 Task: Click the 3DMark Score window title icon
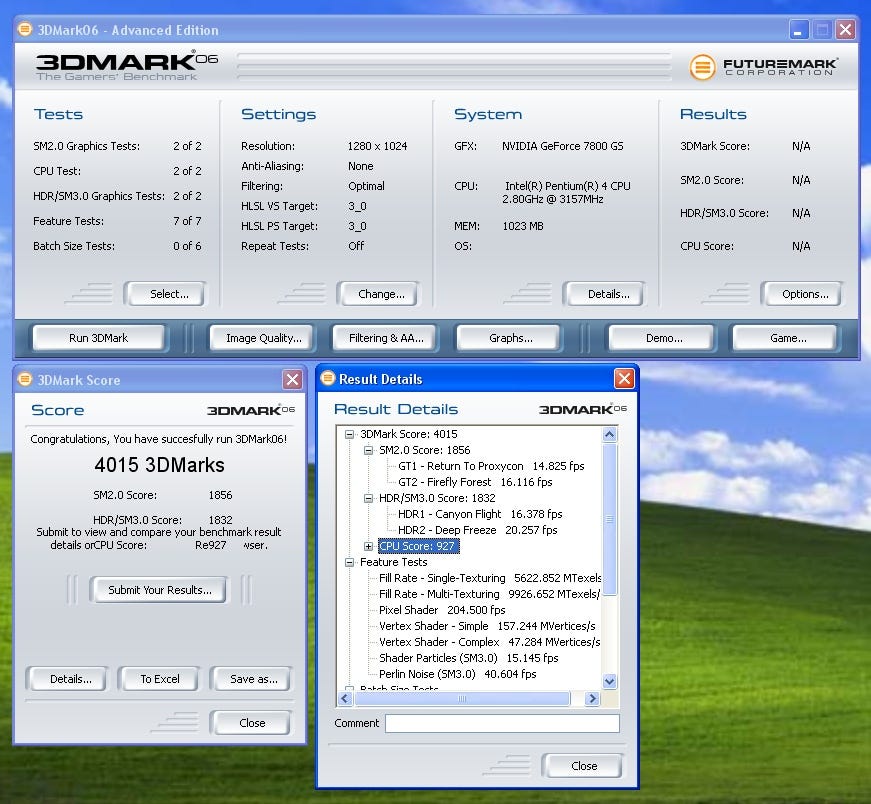25,380
